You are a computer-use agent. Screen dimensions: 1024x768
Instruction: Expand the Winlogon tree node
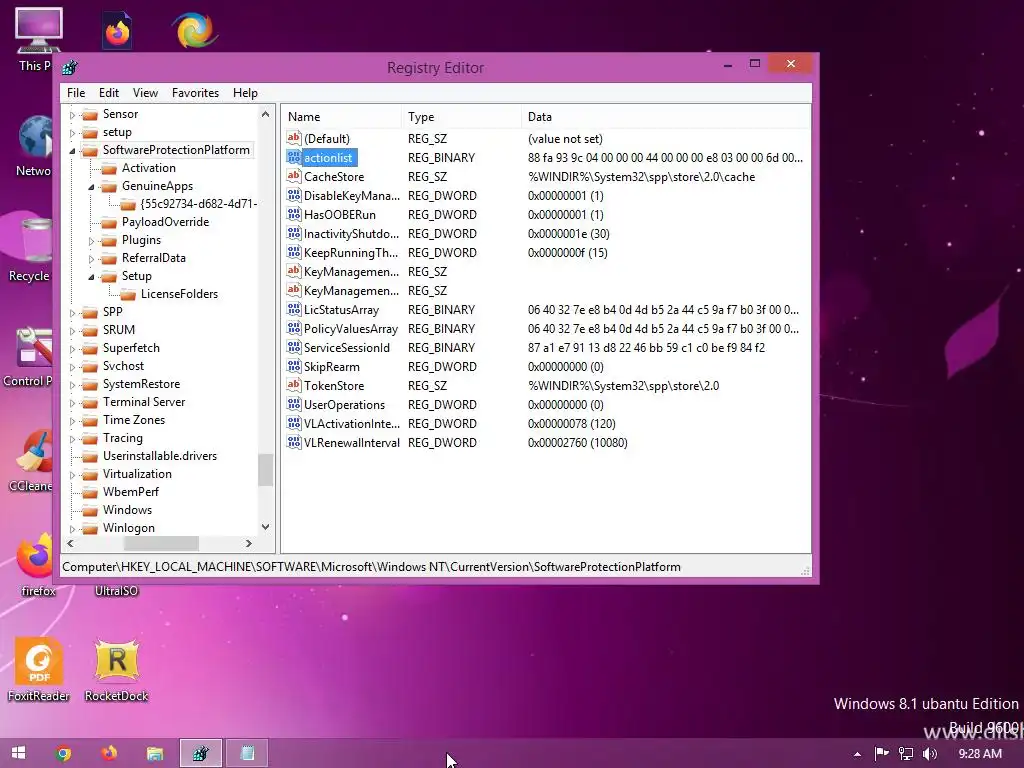click(x=72, y=529)
